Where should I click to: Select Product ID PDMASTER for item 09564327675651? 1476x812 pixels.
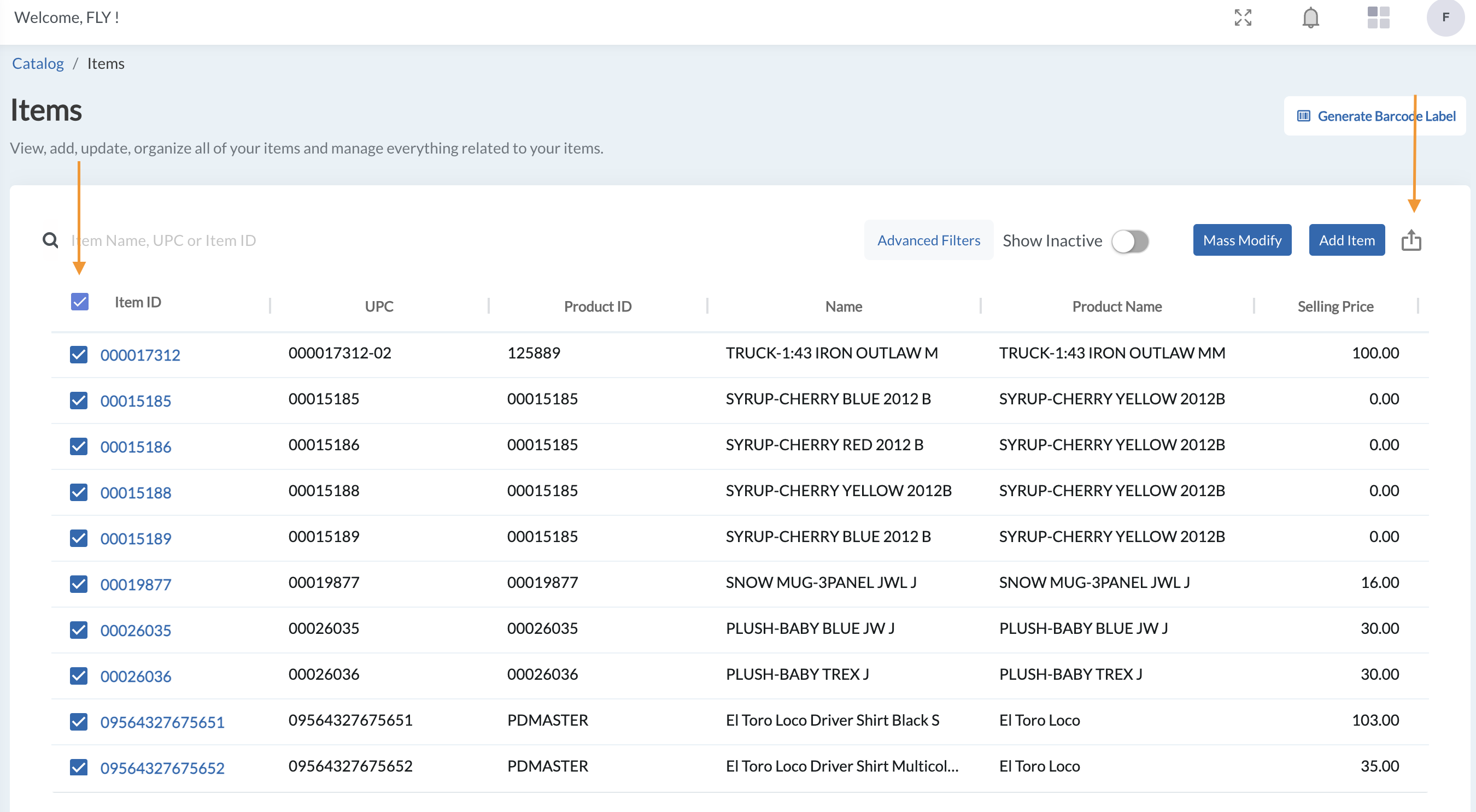click(547, 720)
